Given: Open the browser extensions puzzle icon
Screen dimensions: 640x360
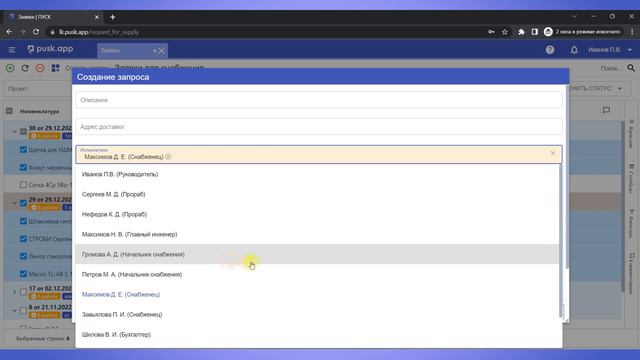Looking at the screenshot, I should [x=521, y=32].
